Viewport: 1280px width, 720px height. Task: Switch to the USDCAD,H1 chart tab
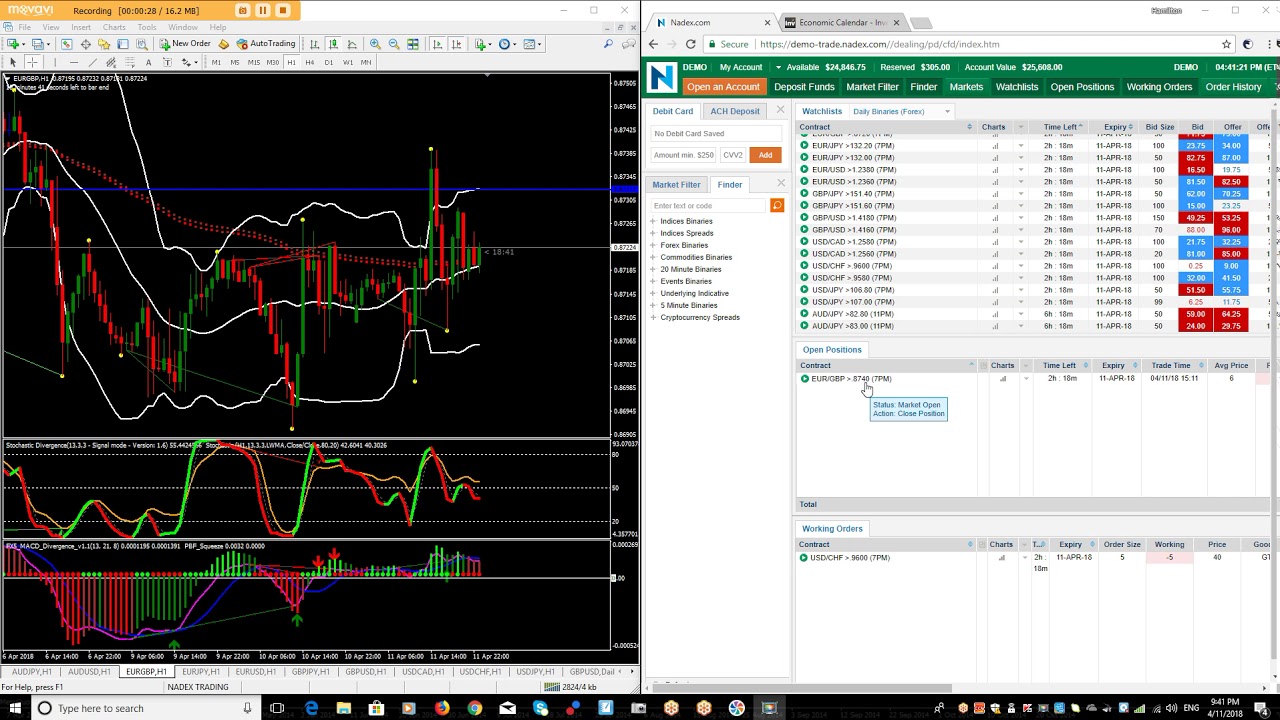click(423, 672)
